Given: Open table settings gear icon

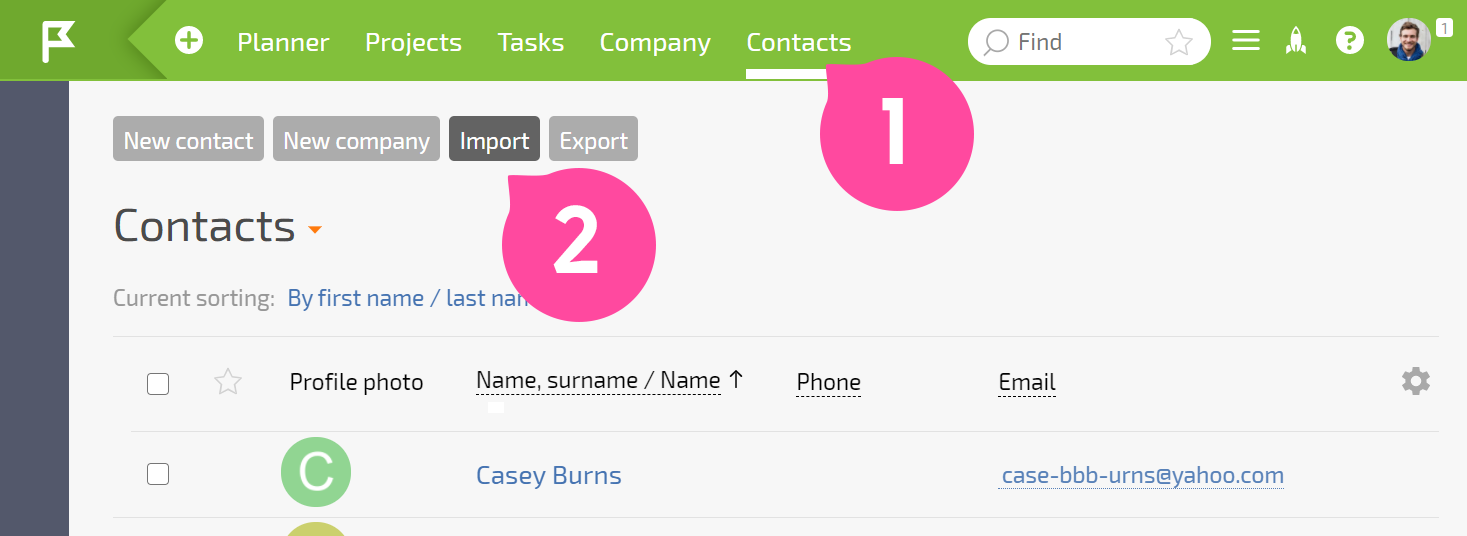Looking at the screenshot, I should 1416,381.
